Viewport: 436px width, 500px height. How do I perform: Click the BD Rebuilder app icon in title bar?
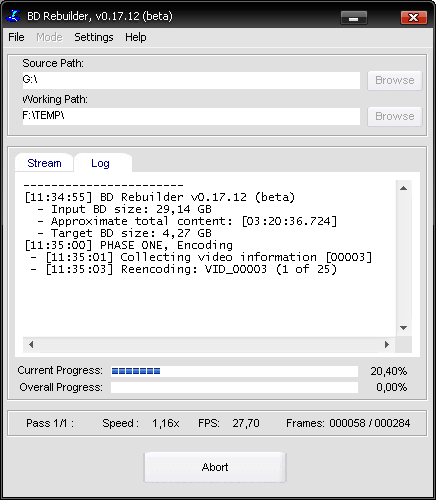point(14,16)
